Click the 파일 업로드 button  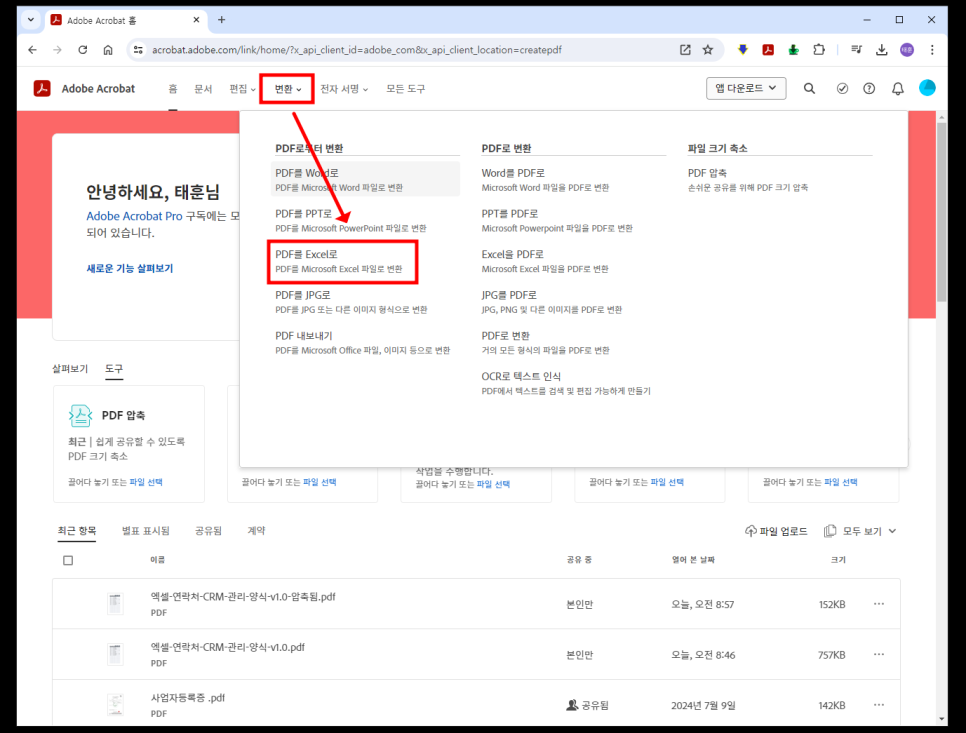(776, 531)
